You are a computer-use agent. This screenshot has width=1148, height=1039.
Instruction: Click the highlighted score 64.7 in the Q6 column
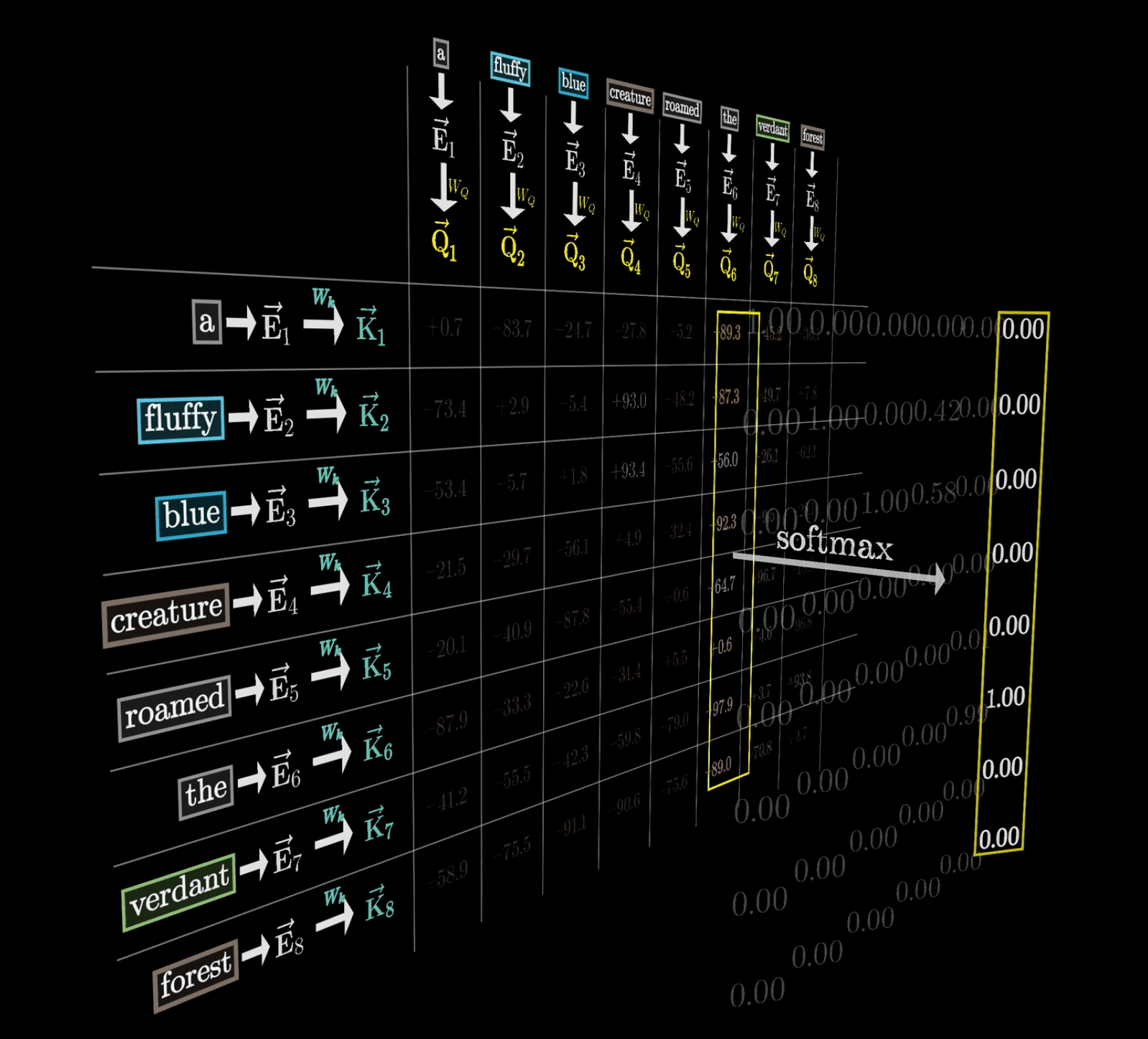723,585
